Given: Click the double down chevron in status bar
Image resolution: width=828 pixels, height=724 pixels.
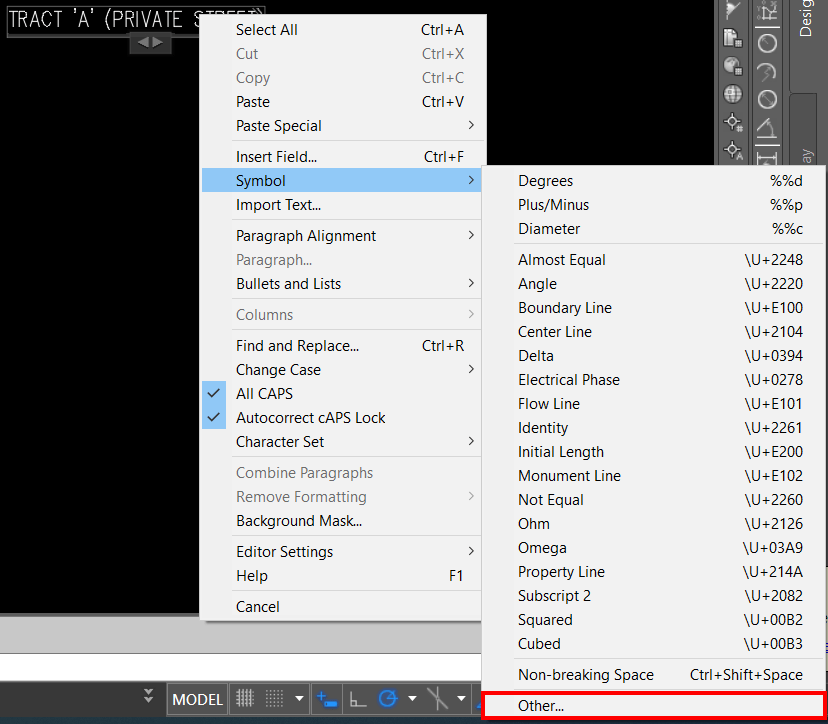Looking at the screenshot, I should point(148,695).
